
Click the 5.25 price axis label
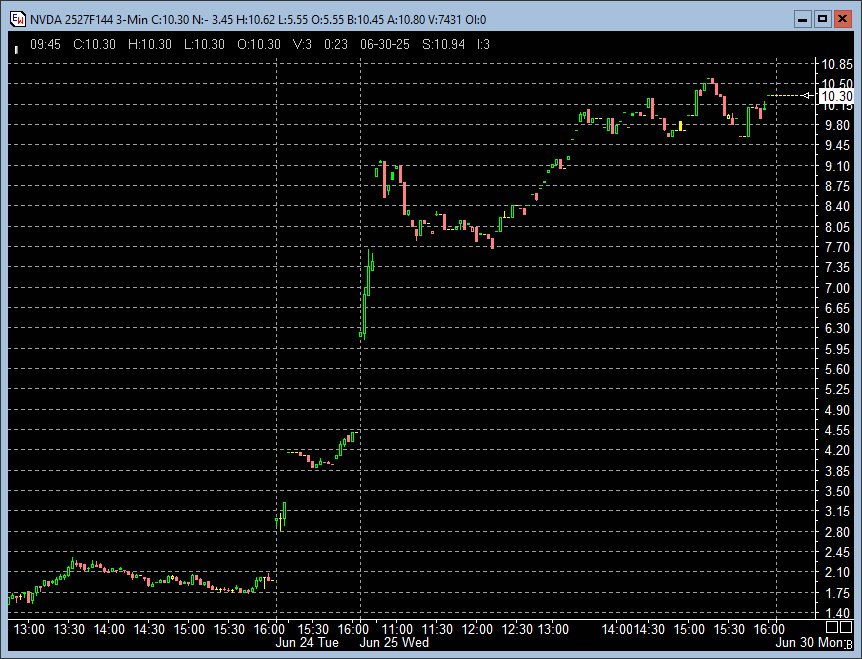[x=837, y=390]
